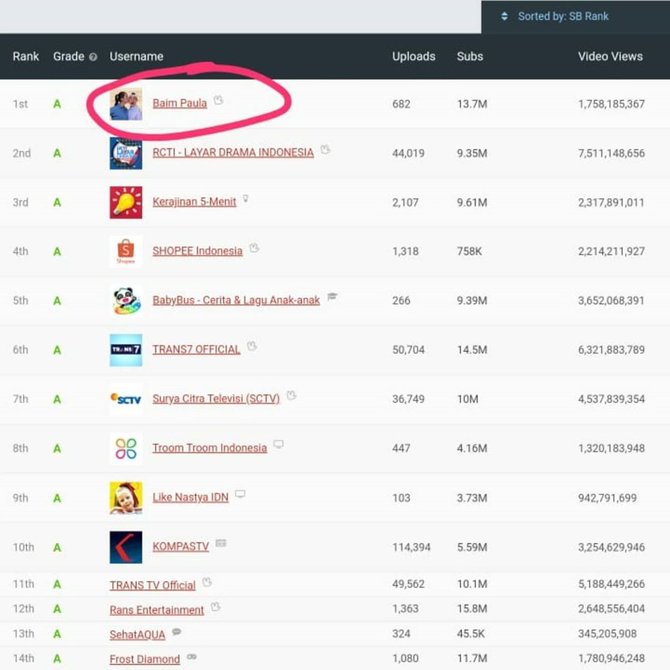Click the category icon beside Rans Entertainment
670x670 pixels.
pyautogui.click(x=216, y=606)
